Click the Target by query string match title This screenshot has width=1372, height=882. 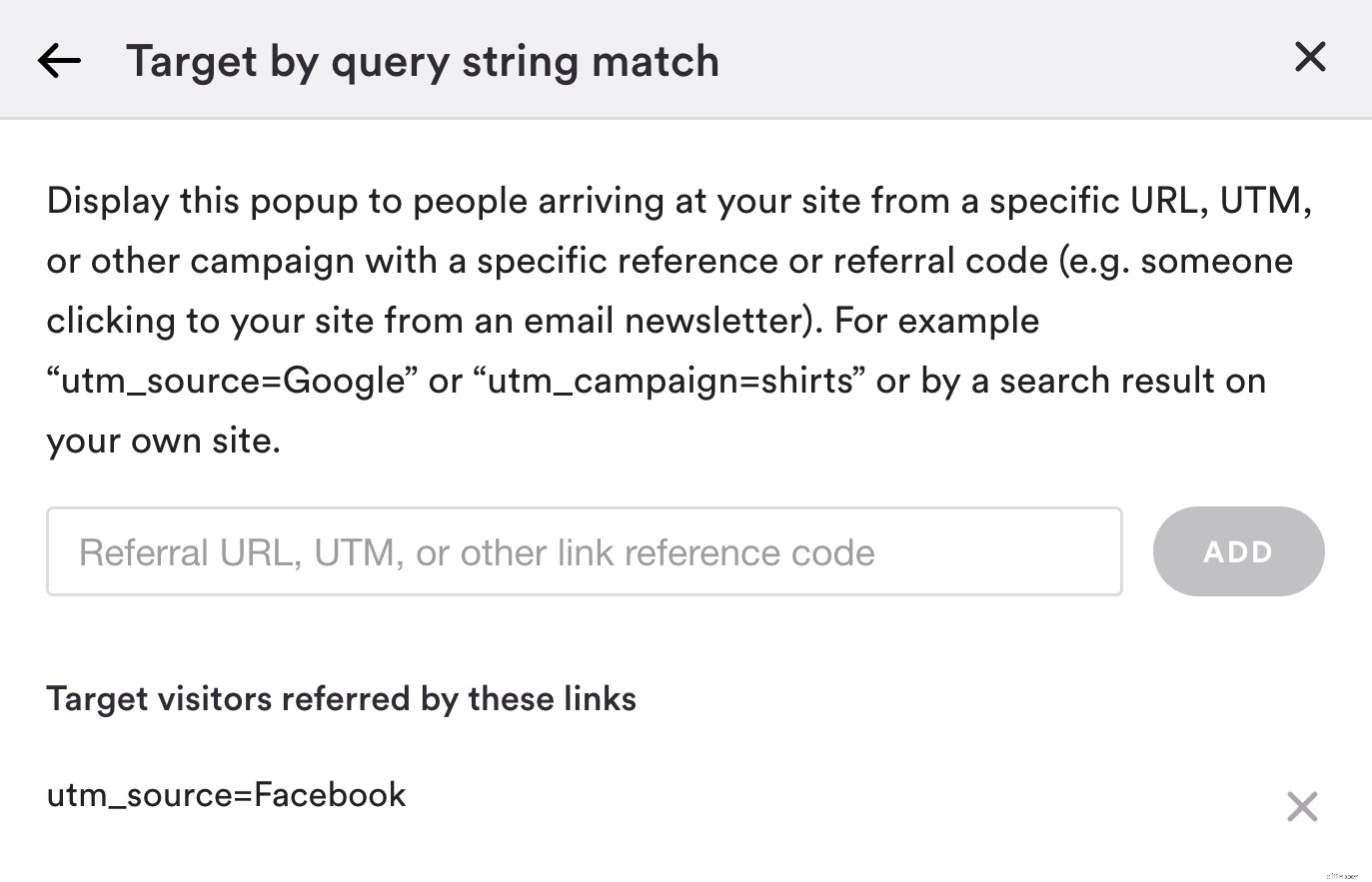click(422, 61)
